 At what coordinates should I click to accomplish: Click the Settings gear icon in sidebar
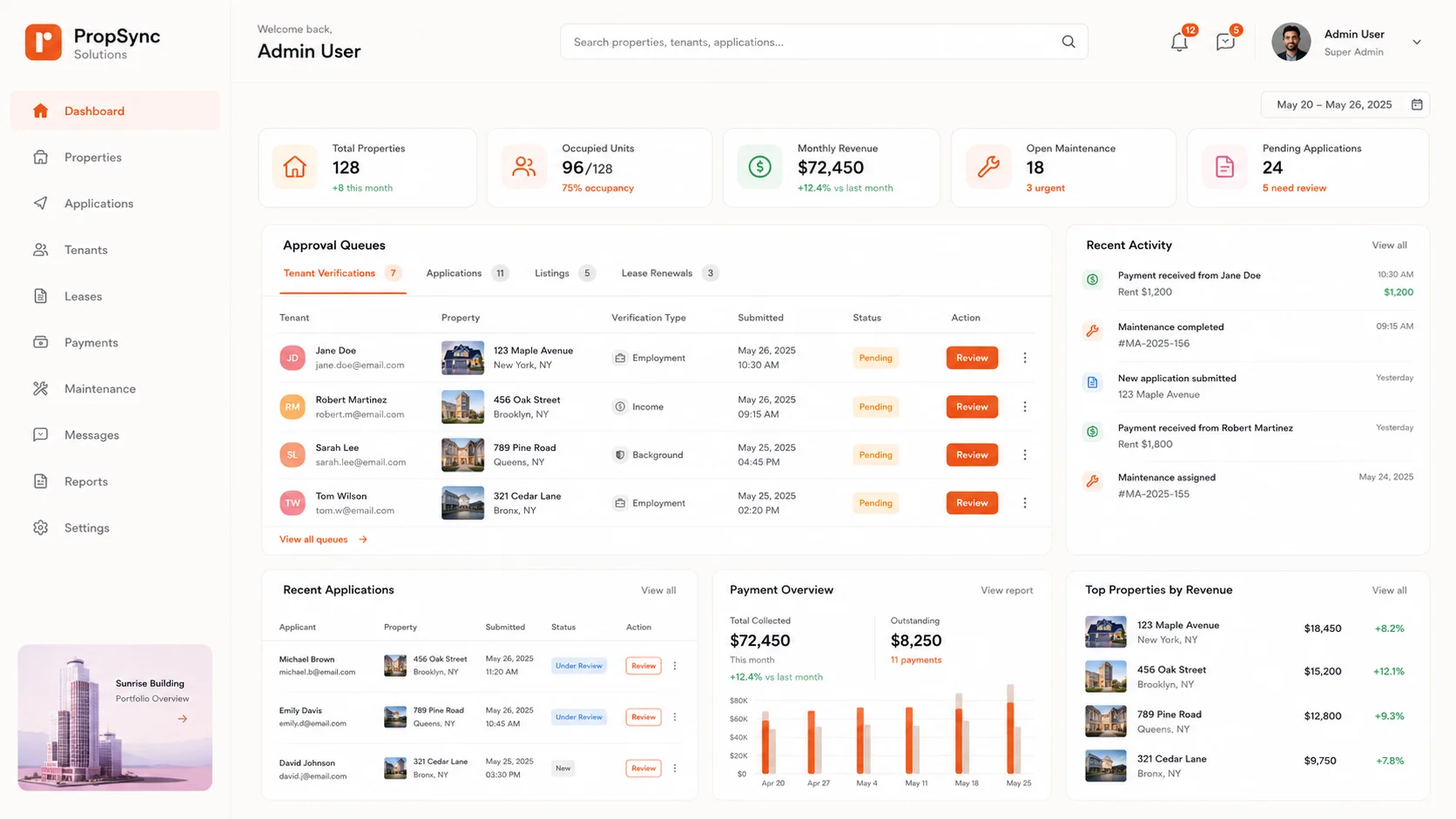[40, 527]
